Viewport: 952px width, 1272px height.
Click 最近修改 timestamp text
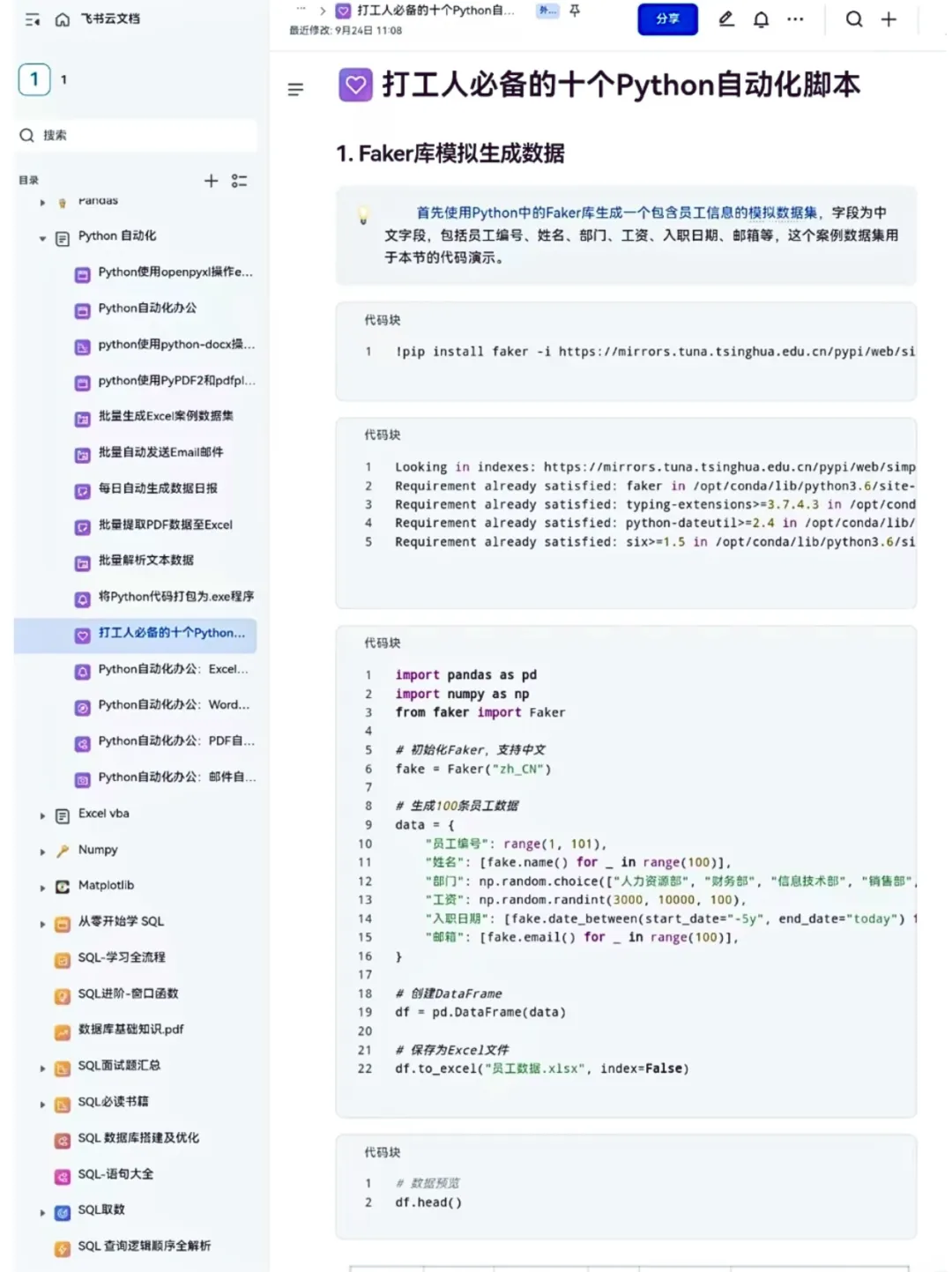pyautogui.click(x=346, y=30)
